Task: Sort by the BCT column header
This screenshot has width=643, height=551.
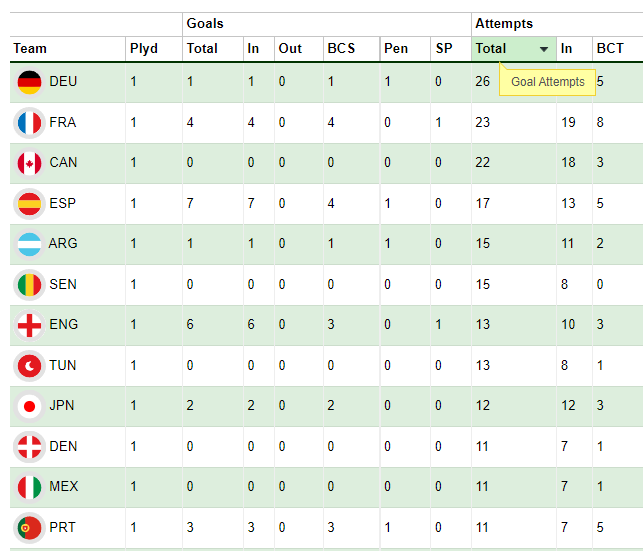Action: click(610, 48)
